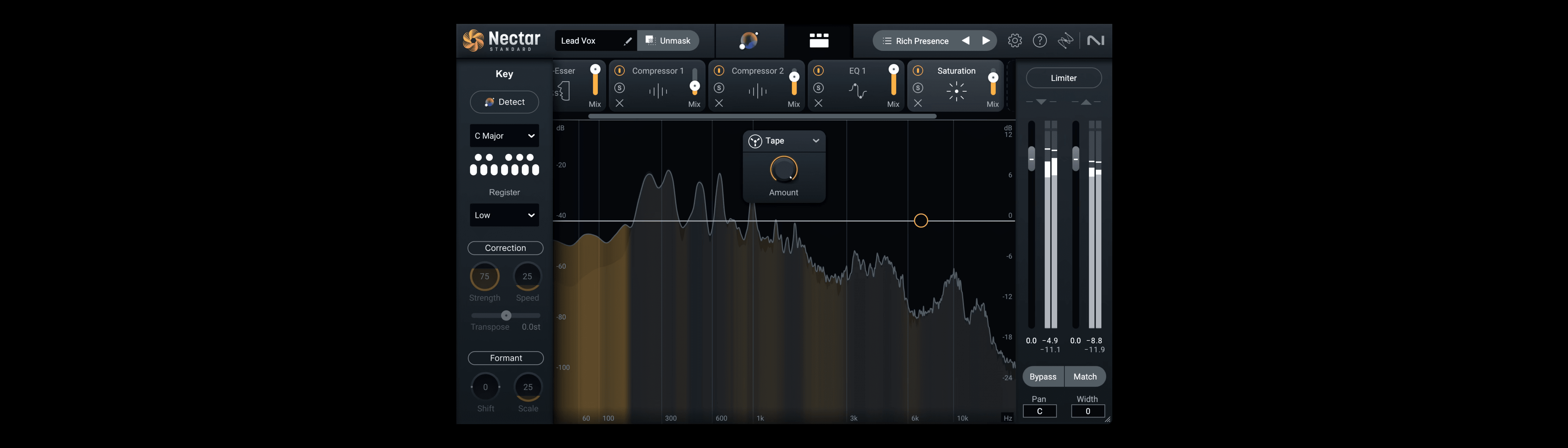Go to previous preset arrow
The height and width of the screenshot is (448, 1568).
(x=965, y=41)
